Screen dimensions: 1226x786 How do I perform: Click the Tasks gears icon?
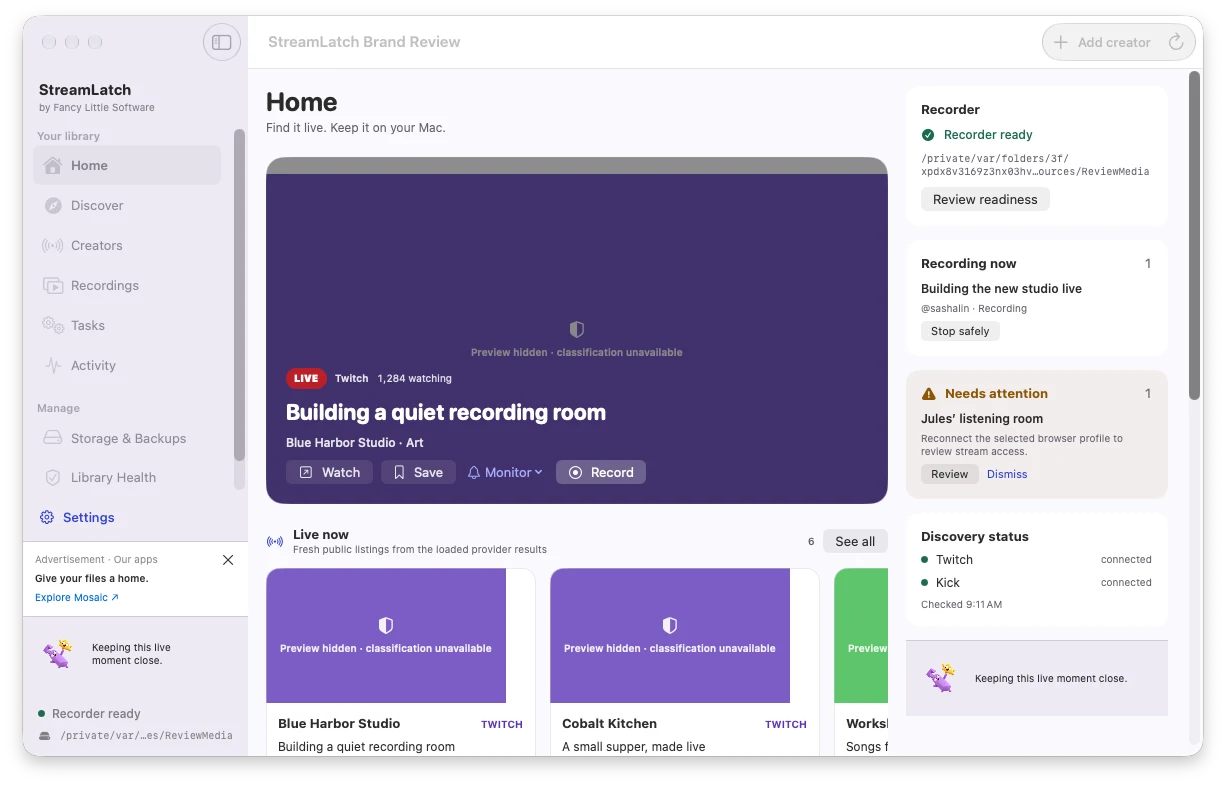53,325
